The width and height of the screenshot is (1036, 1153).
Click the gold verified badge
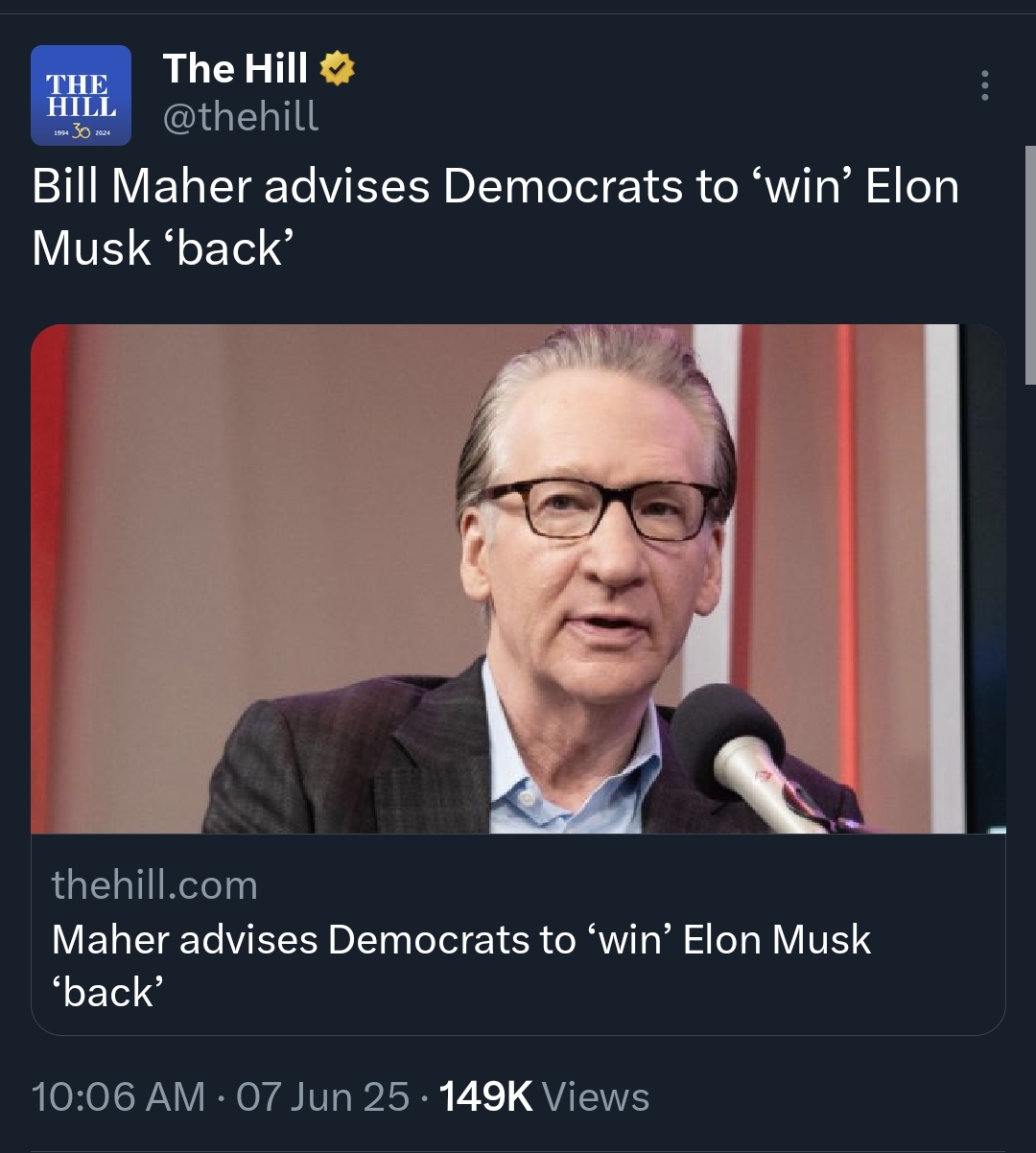(337, 69)
